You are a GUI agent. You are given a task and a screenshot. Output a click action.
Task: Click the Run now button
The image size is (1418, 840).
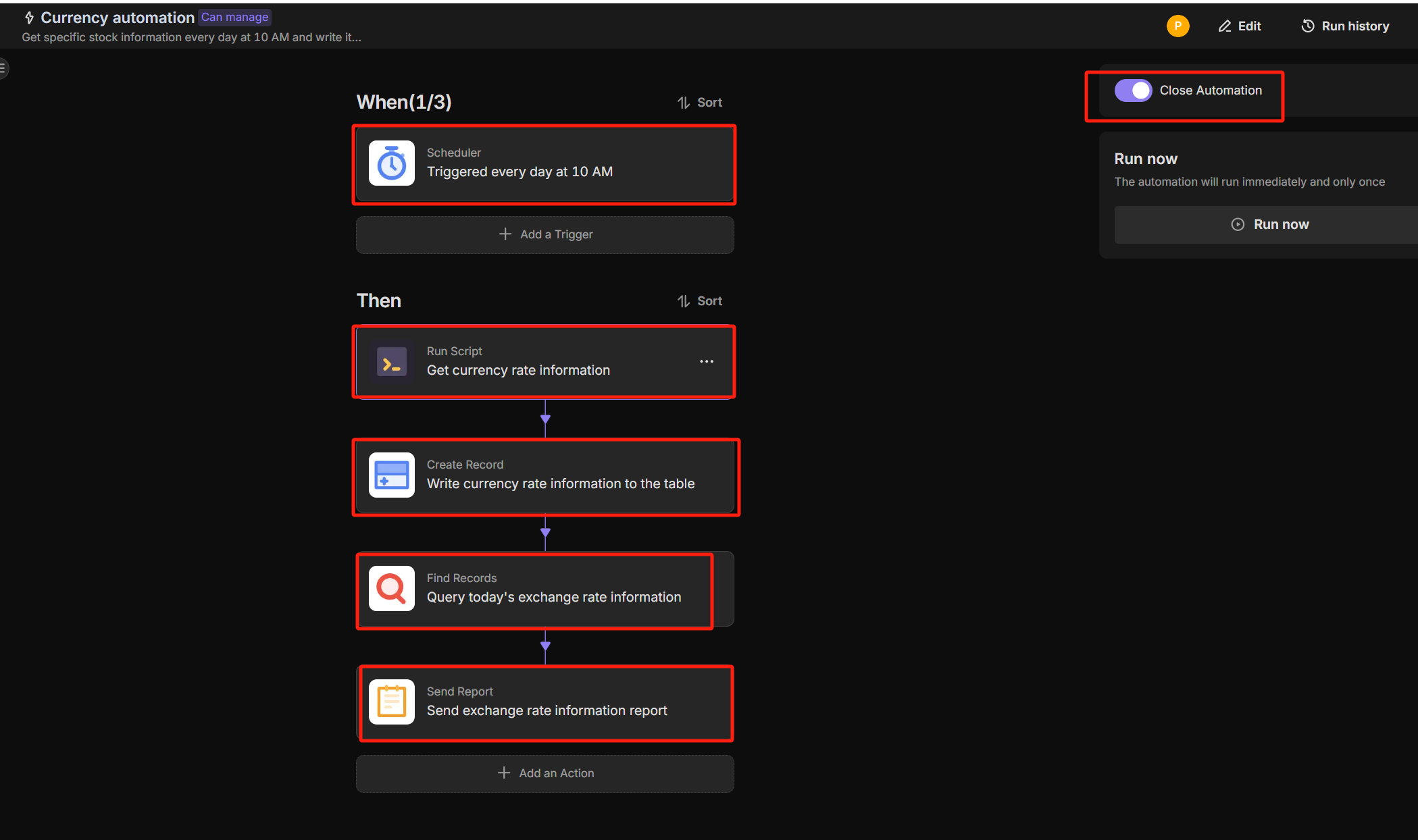[x=1269, y=224]
